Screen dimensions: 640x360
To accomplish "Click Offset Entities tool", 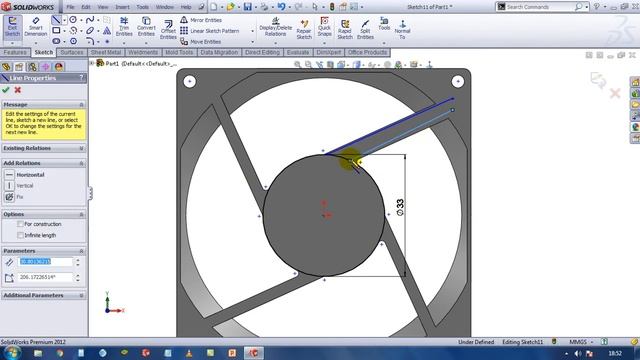I will coord(168,29).
